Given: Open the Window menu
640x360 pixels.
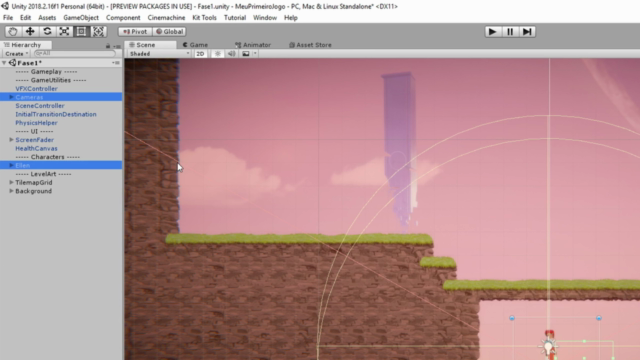Looking at the screenshot, I should point(265,18).
